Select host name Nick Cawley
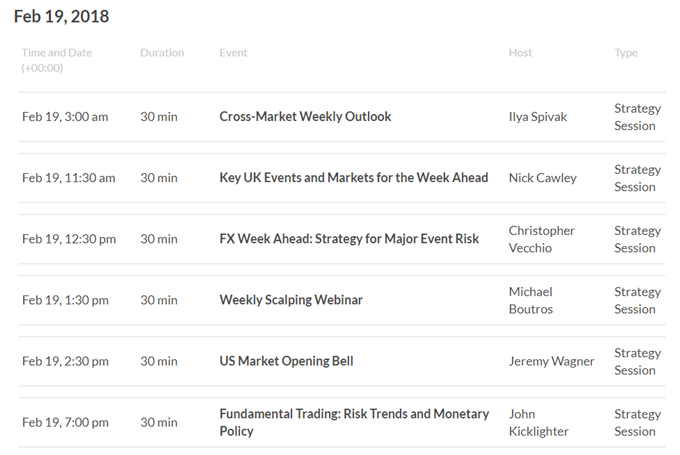This screenshot has width=680, height=455. pyautogui.click(x=543, y=178)
